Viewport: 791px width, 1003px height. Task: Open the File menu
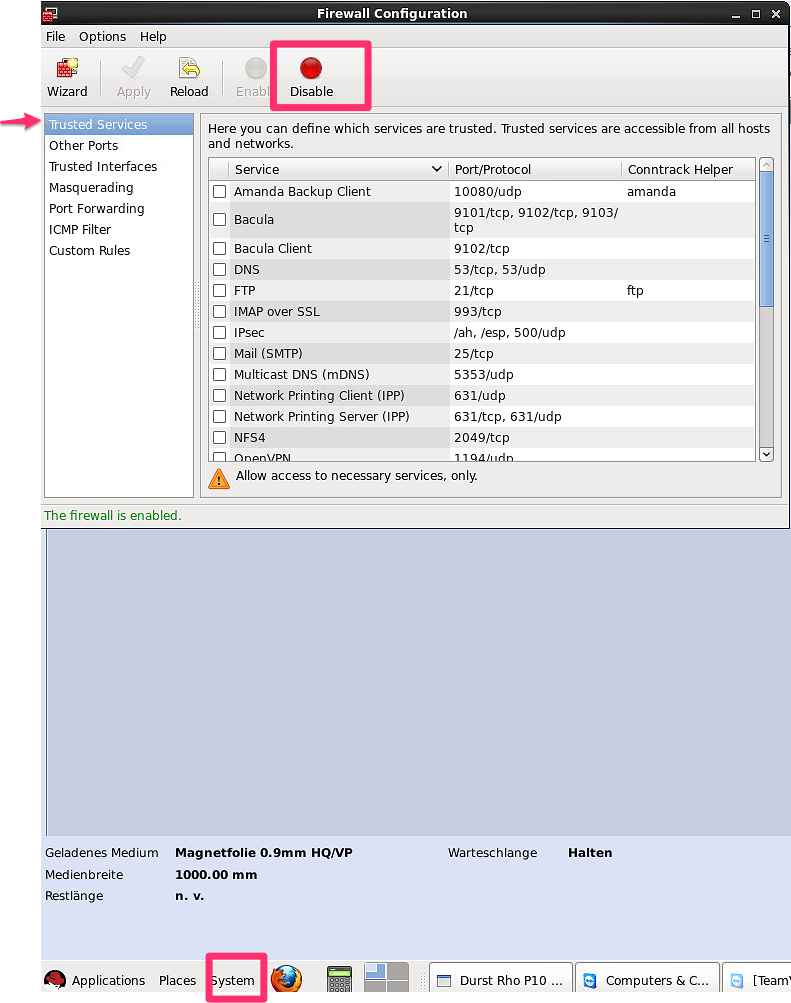point(55,37)
